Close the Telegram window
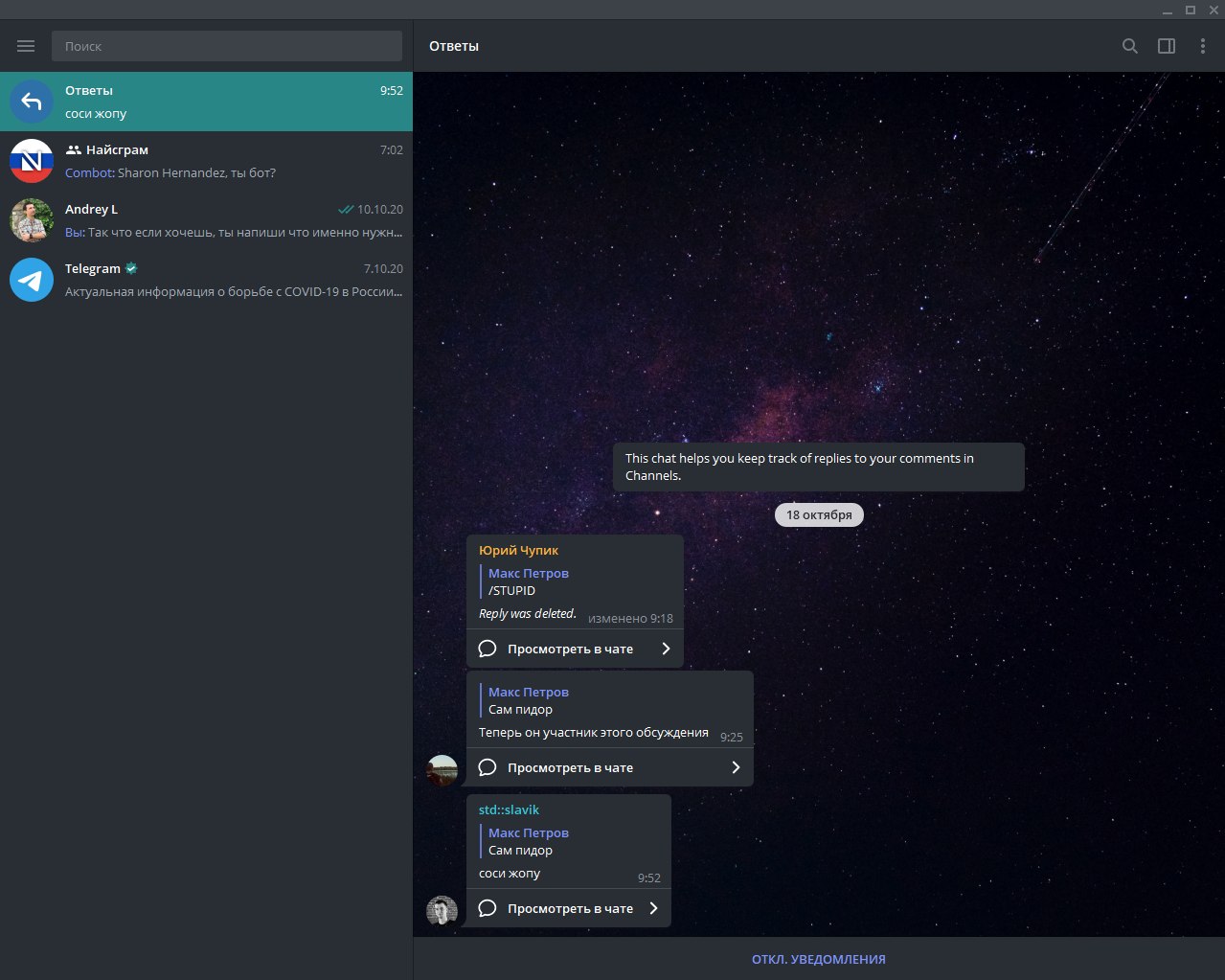This screenshot has width=1225, height=980. pyautogui.click(x=1214, y=10)
